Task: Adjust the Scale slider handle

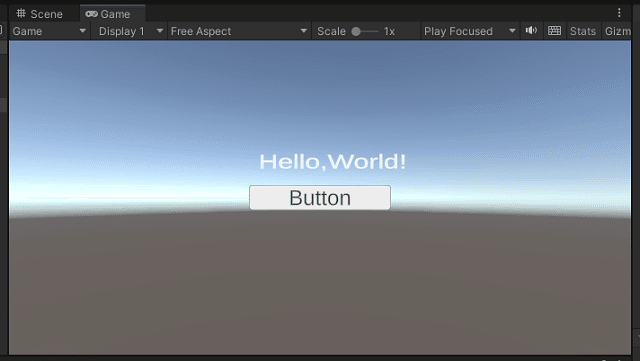Action: point(356,31)
